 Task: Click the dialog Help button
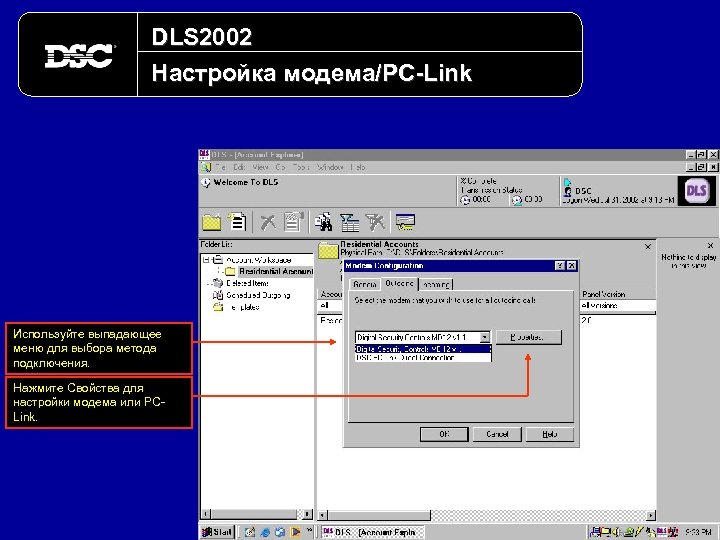coord(550,434)
